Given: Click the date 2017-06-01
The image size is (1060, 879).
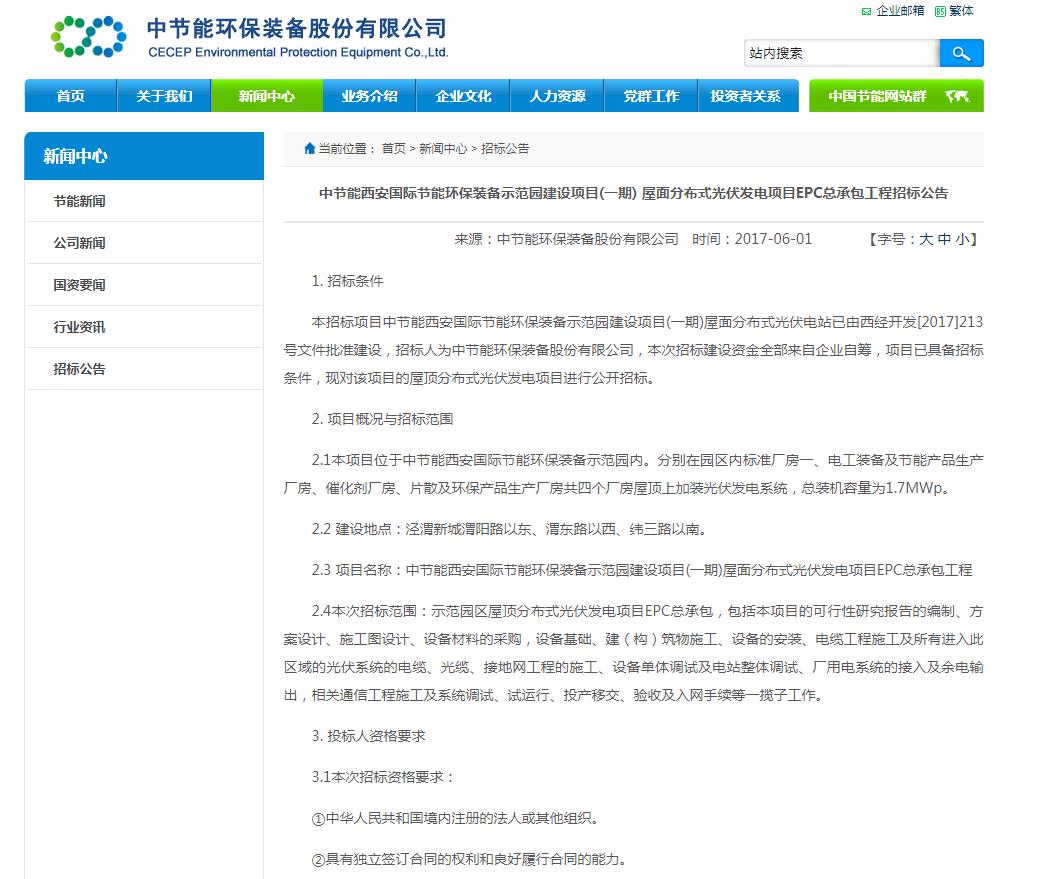Looking at the screenshot, I should click(x=773, y=239).
